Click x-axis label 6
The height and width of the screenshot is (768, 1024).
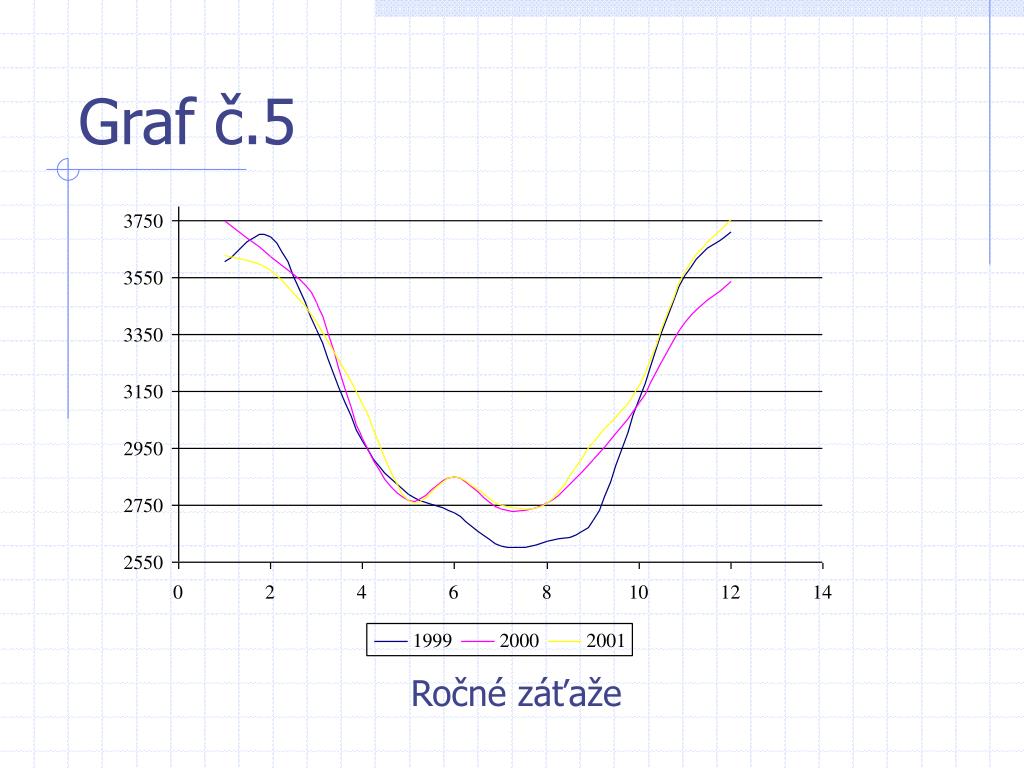(x=453, y=592)
